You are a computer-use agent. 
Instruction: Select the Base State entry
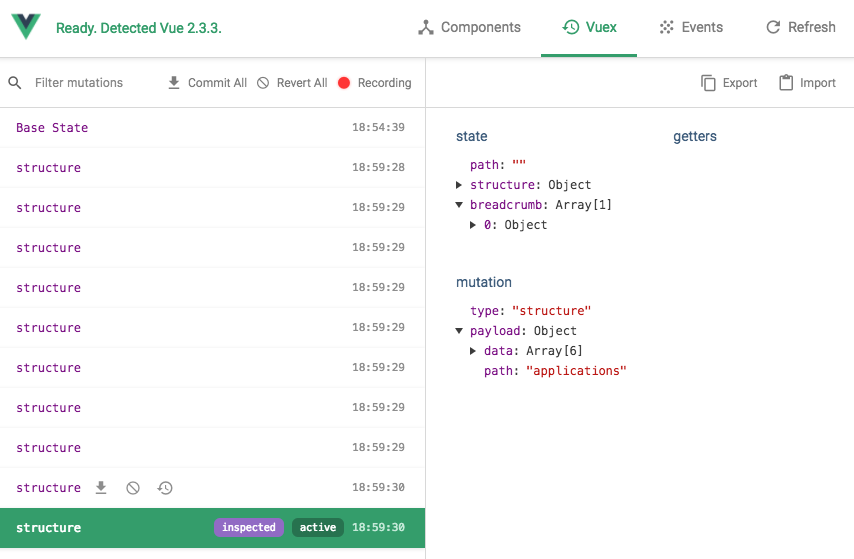click(212, 127)
